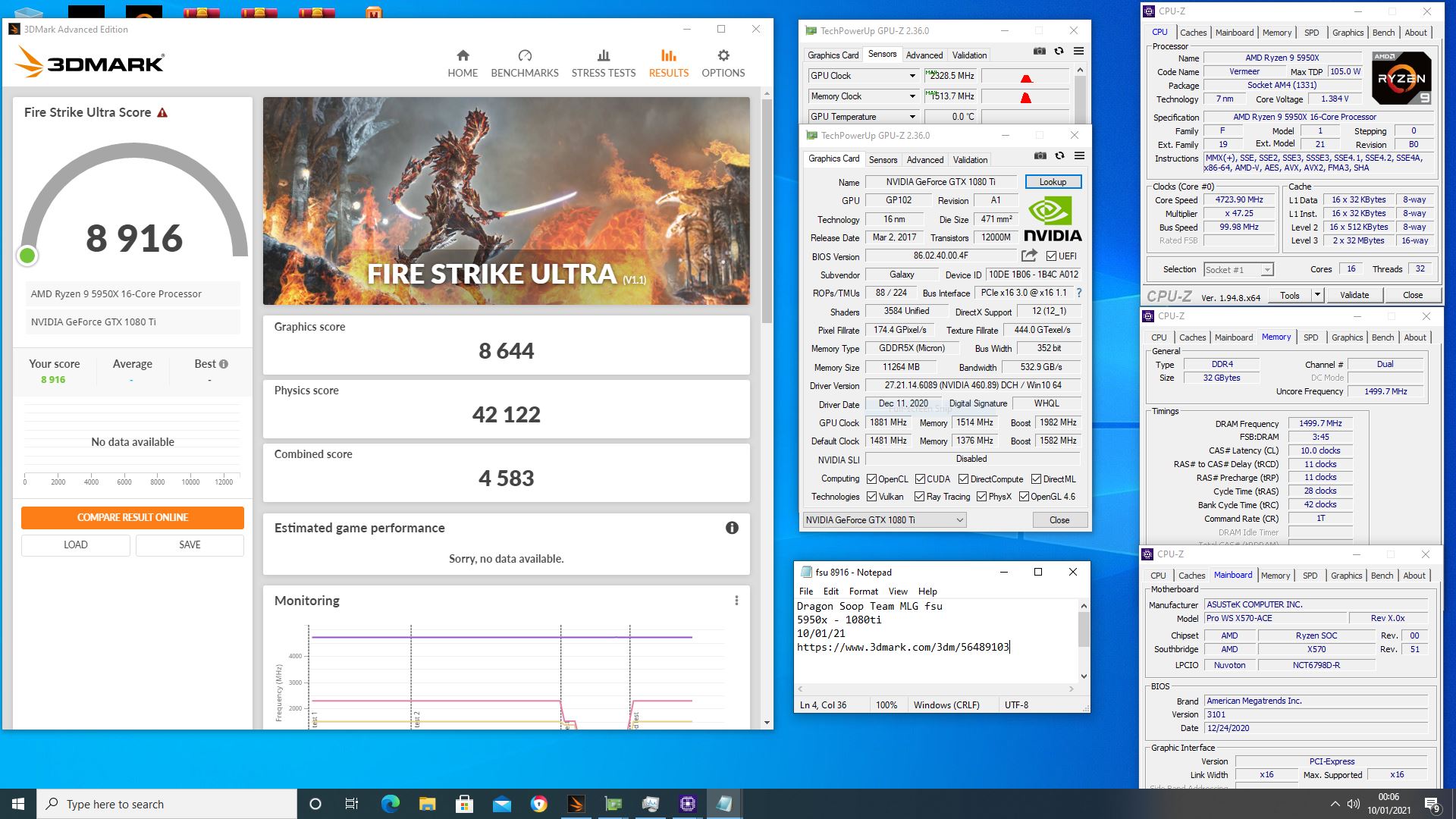Toggle the DirectML checkbox in GPU-Z
This screenshot has height=819, width=1456.
(1036, 479)
